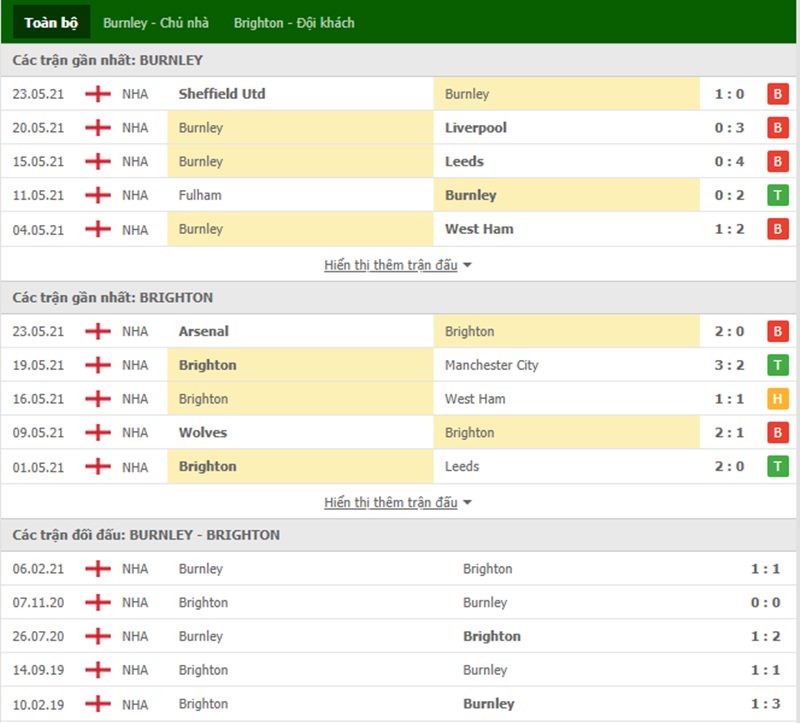
Task: Click the orange H badge for Brighton-West Ham
Action: point(777,399)
